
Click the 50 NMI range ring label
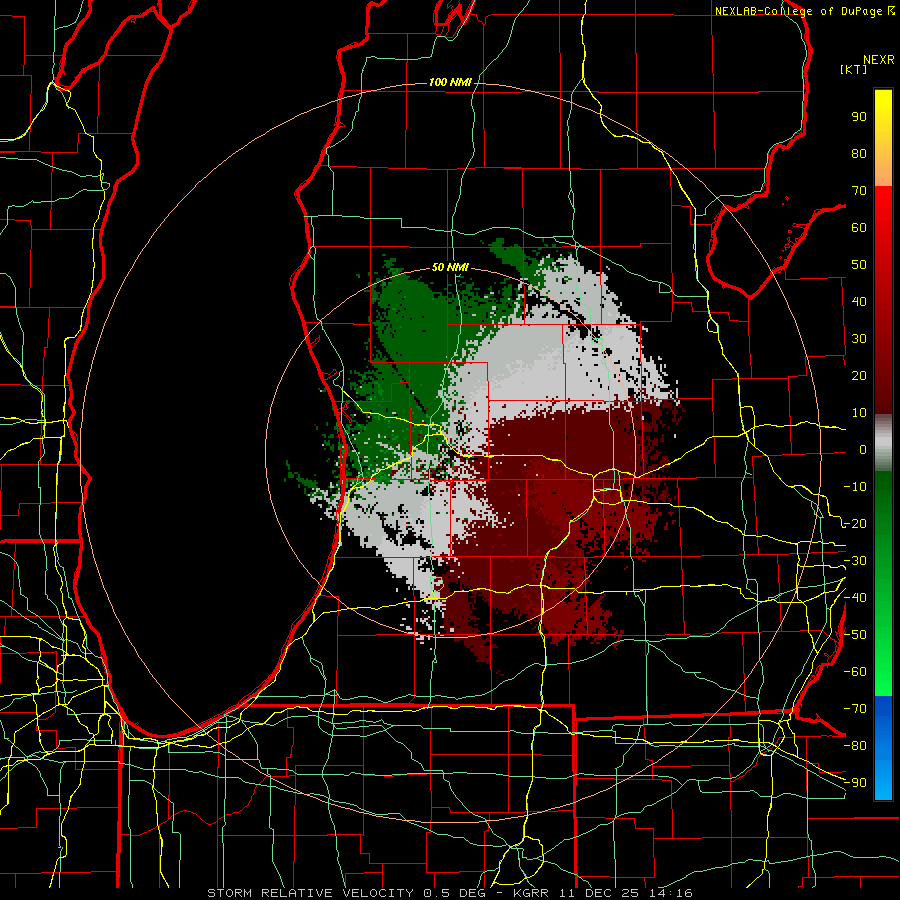pyautogui.click(x=450, y=267)
